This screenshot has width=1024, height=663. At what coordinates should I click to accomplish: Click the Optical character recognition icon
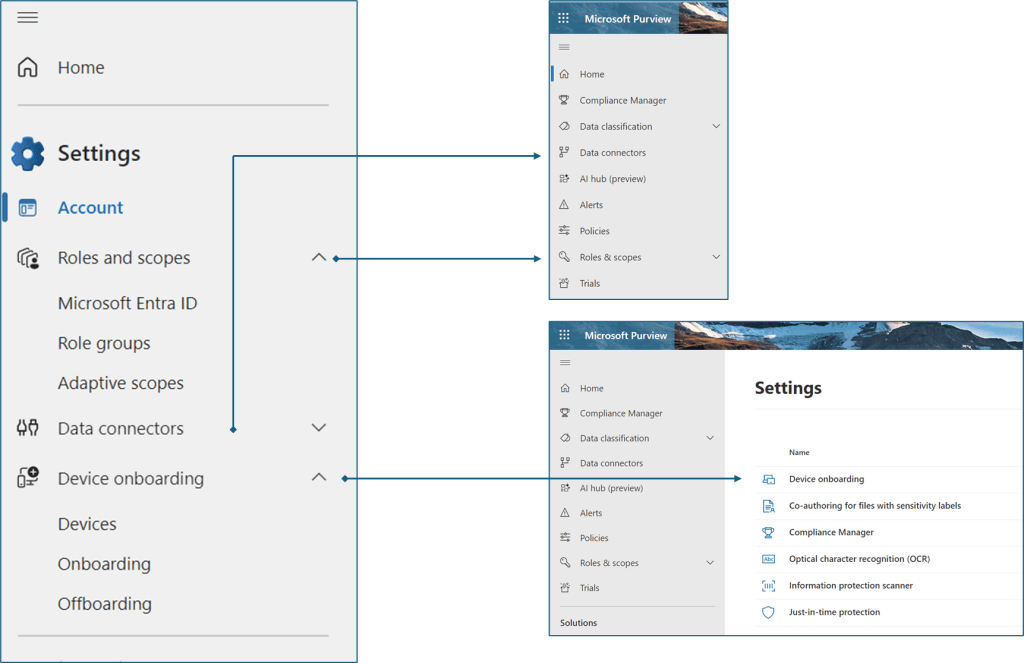pos(768,559)
